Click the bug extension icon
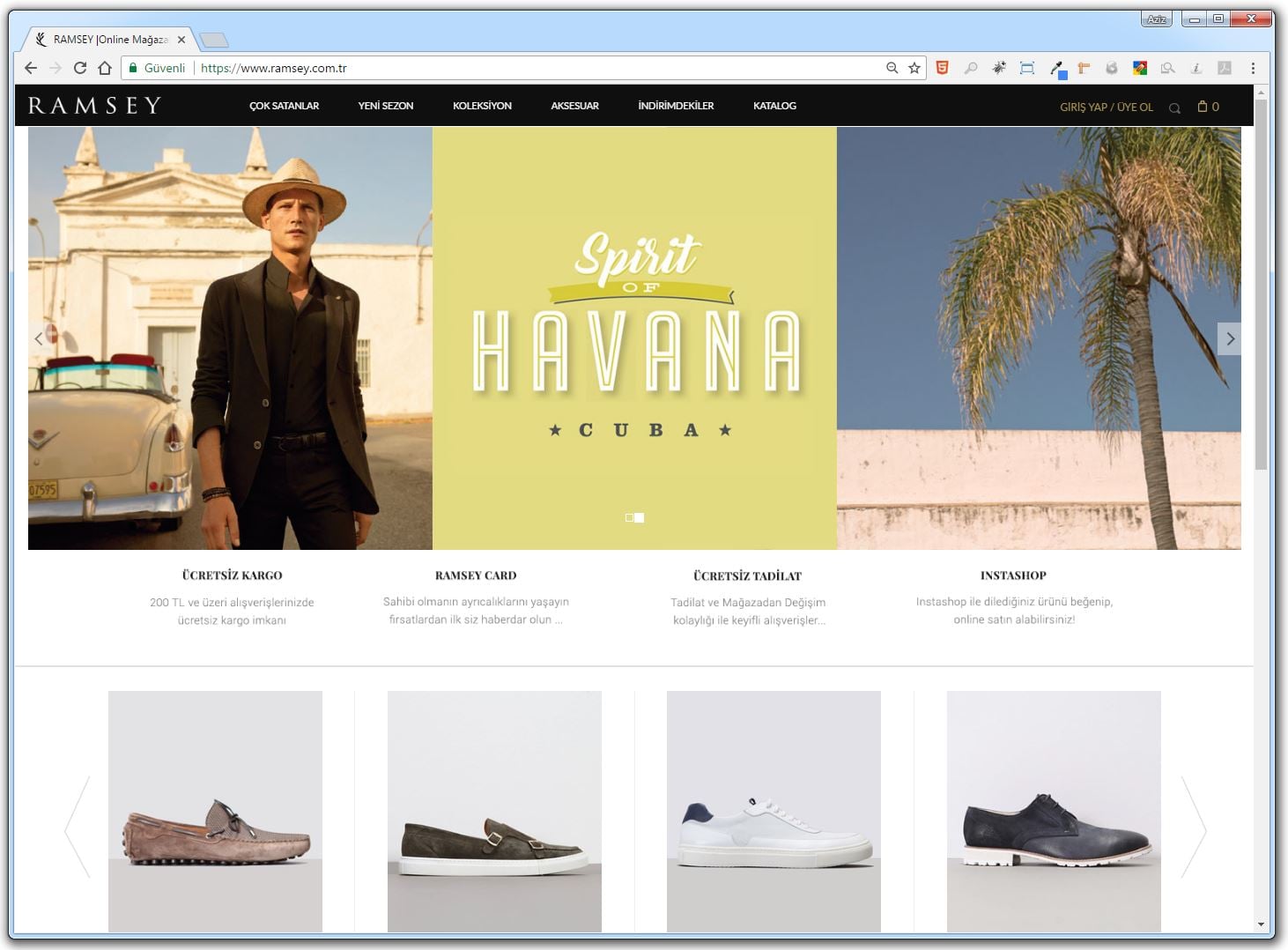The height and width of the screenshot is (950, 1288). 999,68
